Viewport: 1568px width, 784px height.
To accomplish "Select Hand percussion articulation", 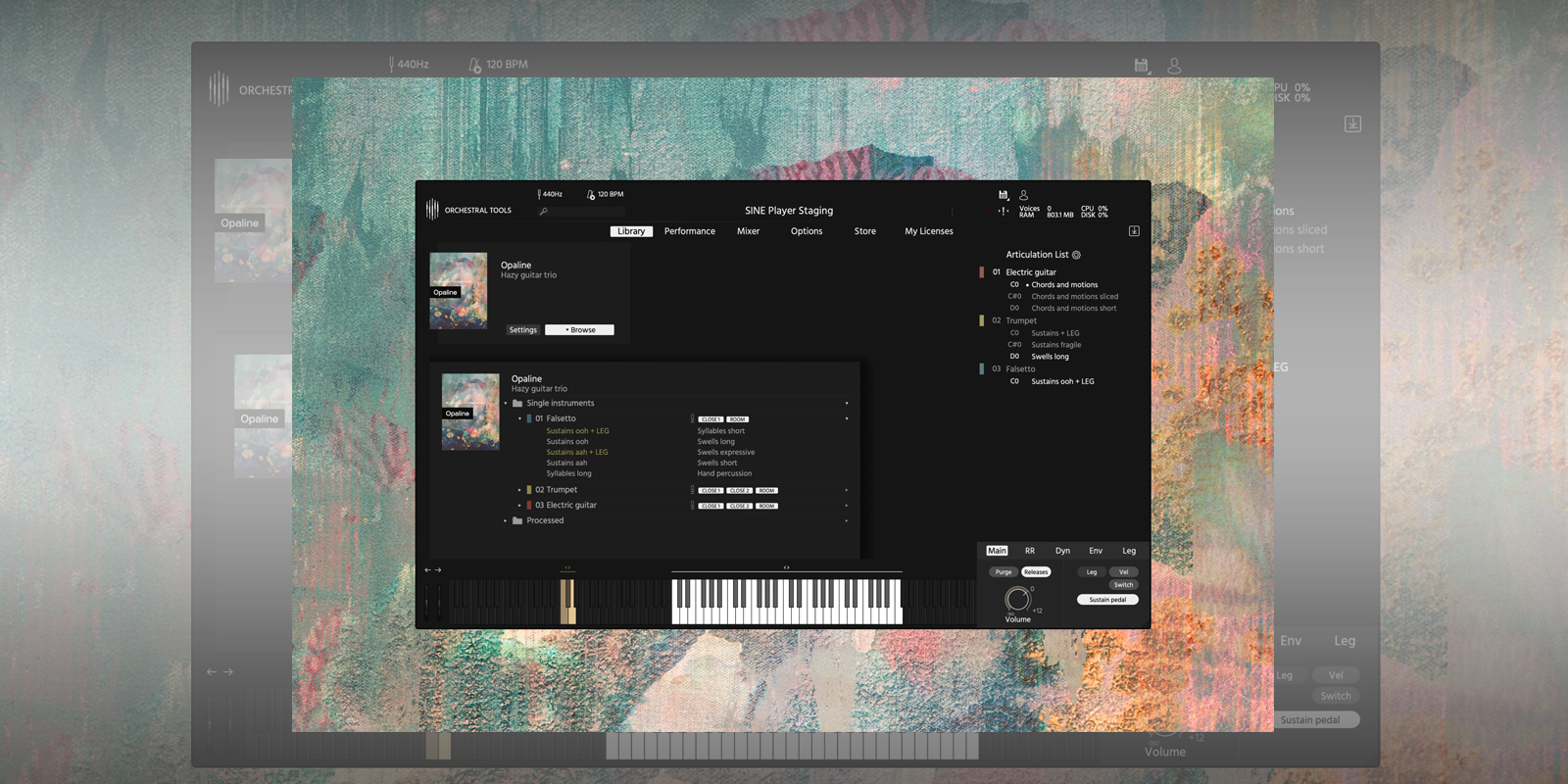I will pos(724,474).
